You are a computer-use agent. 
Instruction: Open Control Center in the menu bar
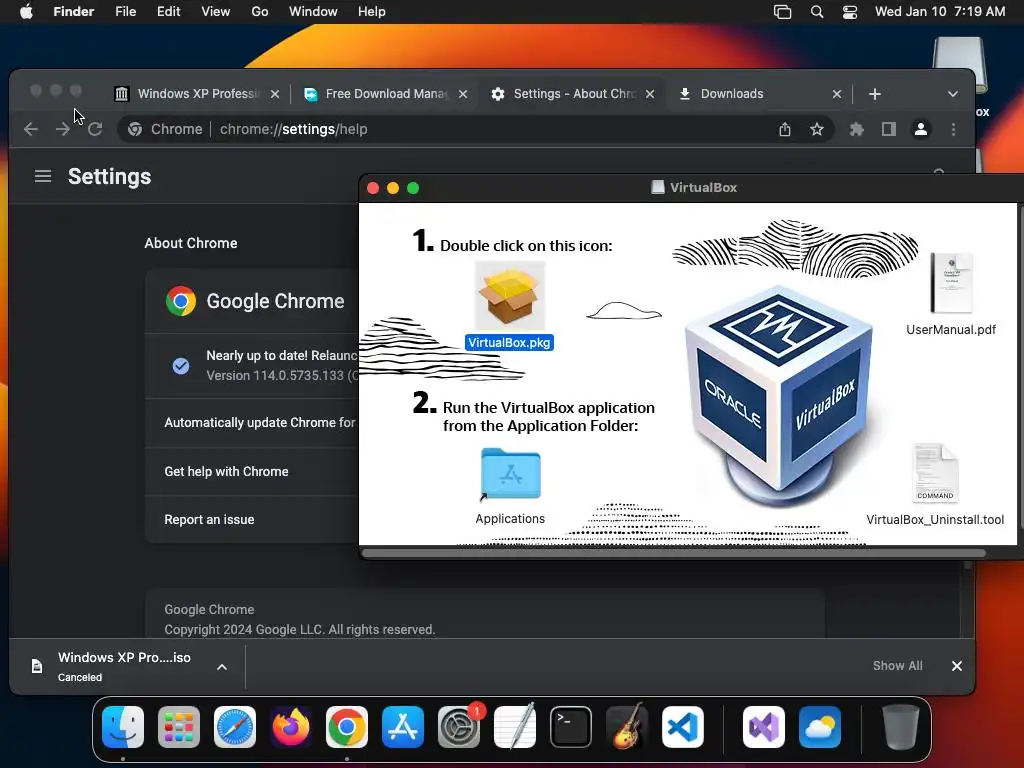850,12
